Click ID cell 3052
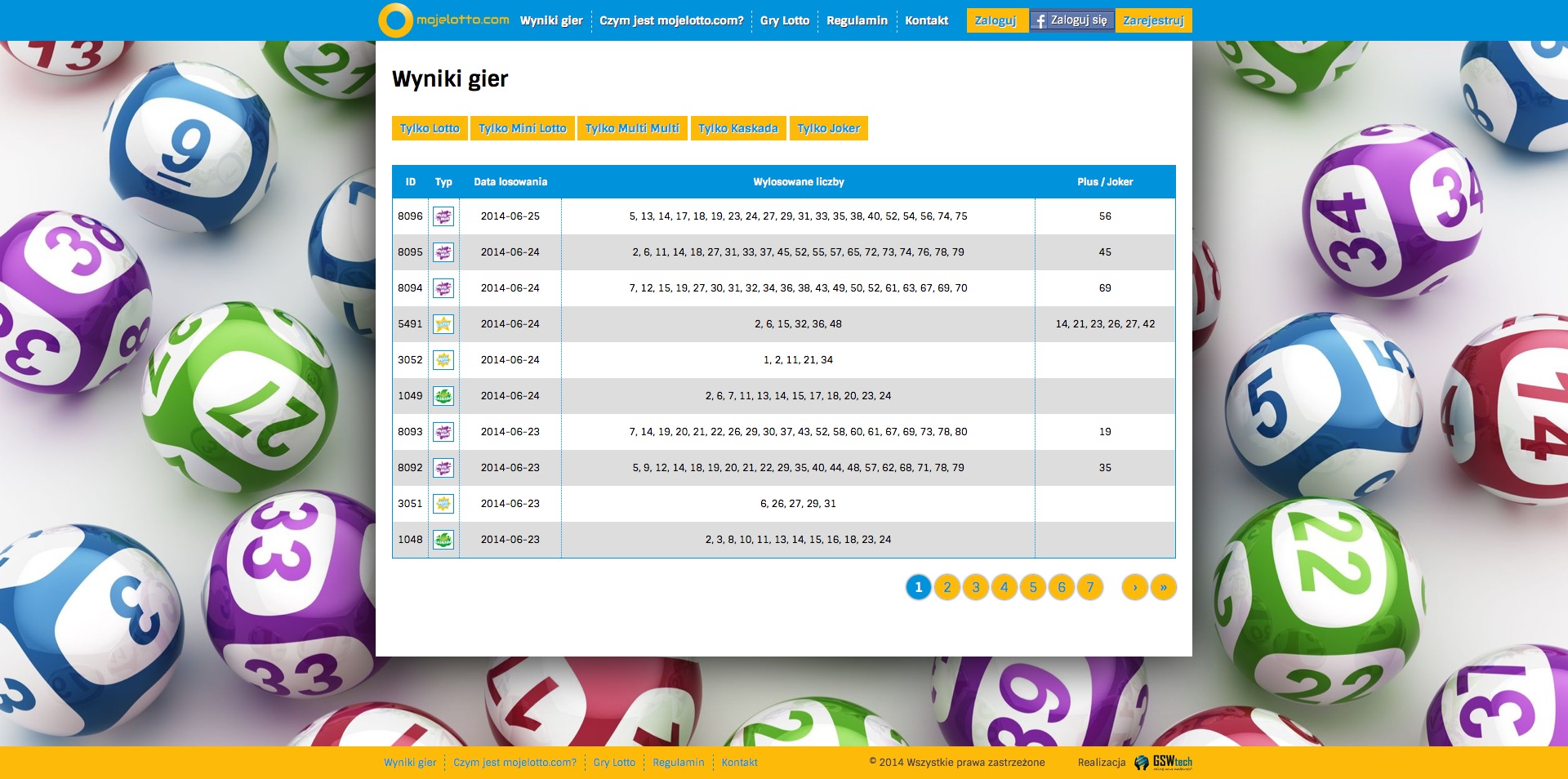1568x779 pixels. pyautogui.click(x=410, y=360)
